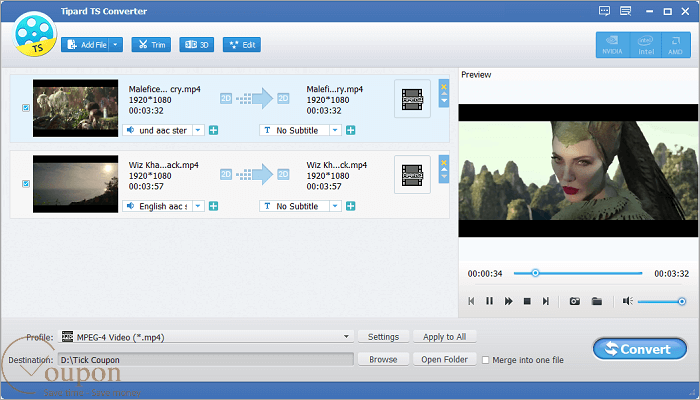Open the feedback chat icon in title bar
Viewport: 700px width, 400px height.
[604, 11]
